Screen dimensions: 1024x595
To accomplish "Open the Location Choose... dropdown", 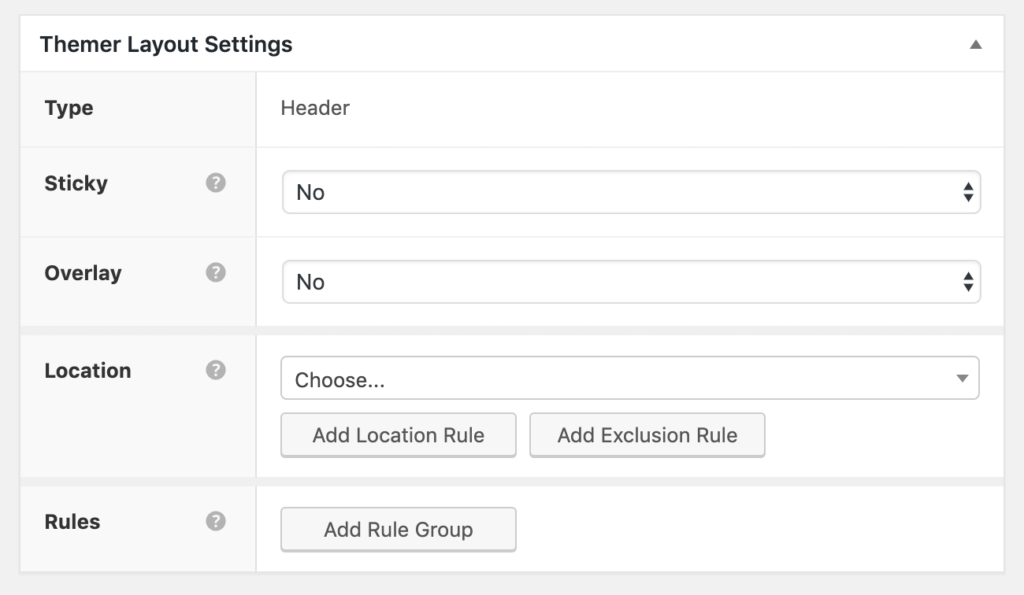I will [x=630, y=378].
